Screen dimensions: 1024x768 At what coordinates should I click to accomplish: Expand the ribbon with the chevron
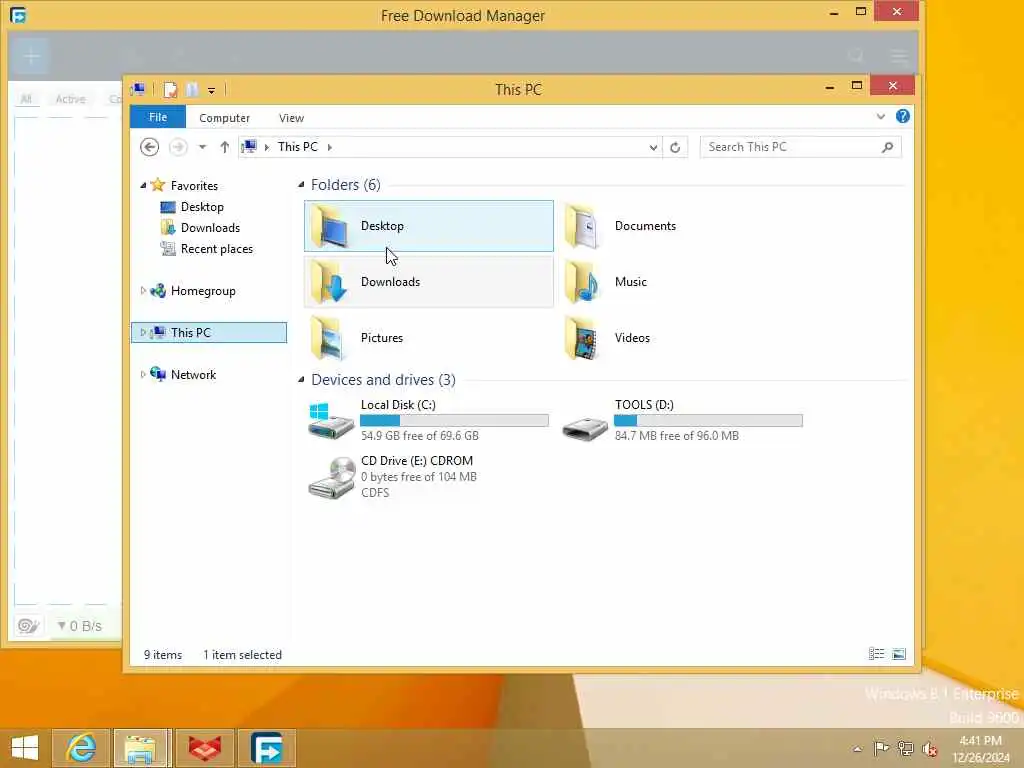tap(881, 116)
